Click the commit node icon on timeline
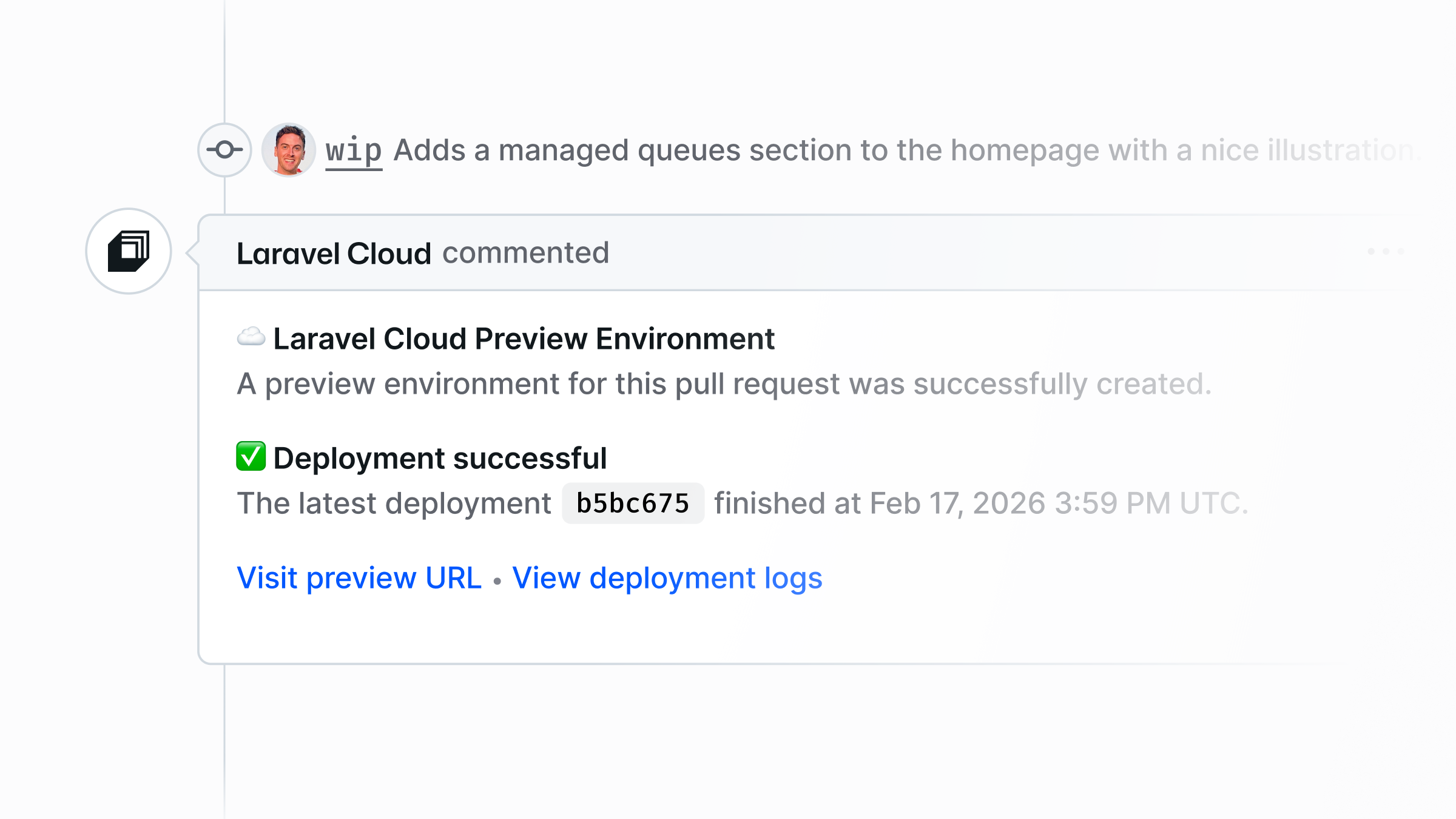This screenshot has width=1456, height=819. [224, 150]
